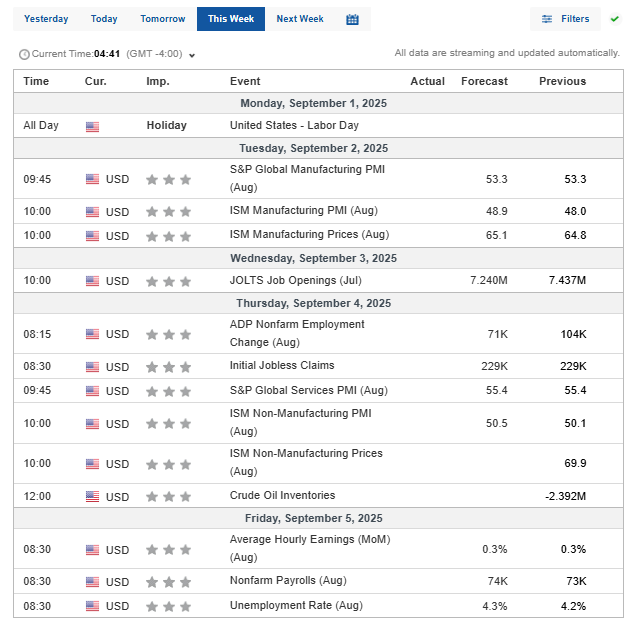Click the stars for ISM Manufacturing PMI

pyautogui.click(x=168, y=212)
